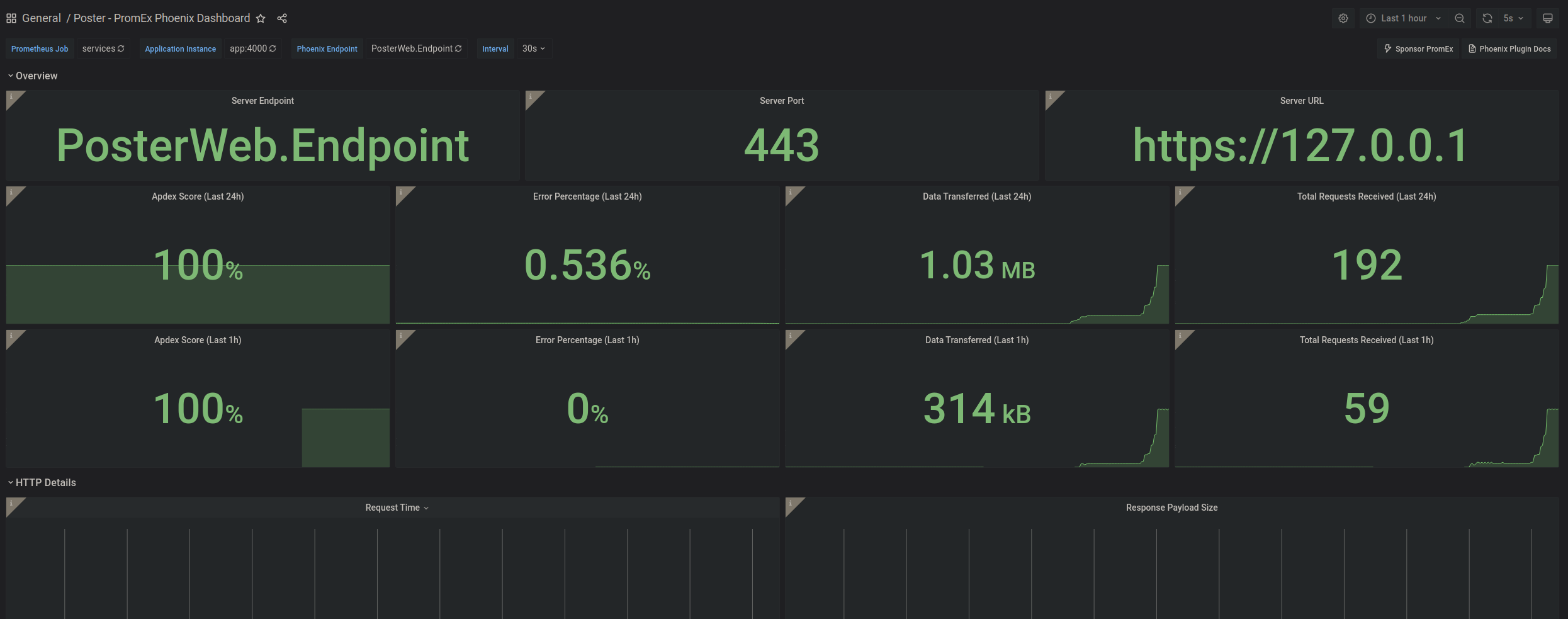Zoom out the time range

(x=1460, y=18)
